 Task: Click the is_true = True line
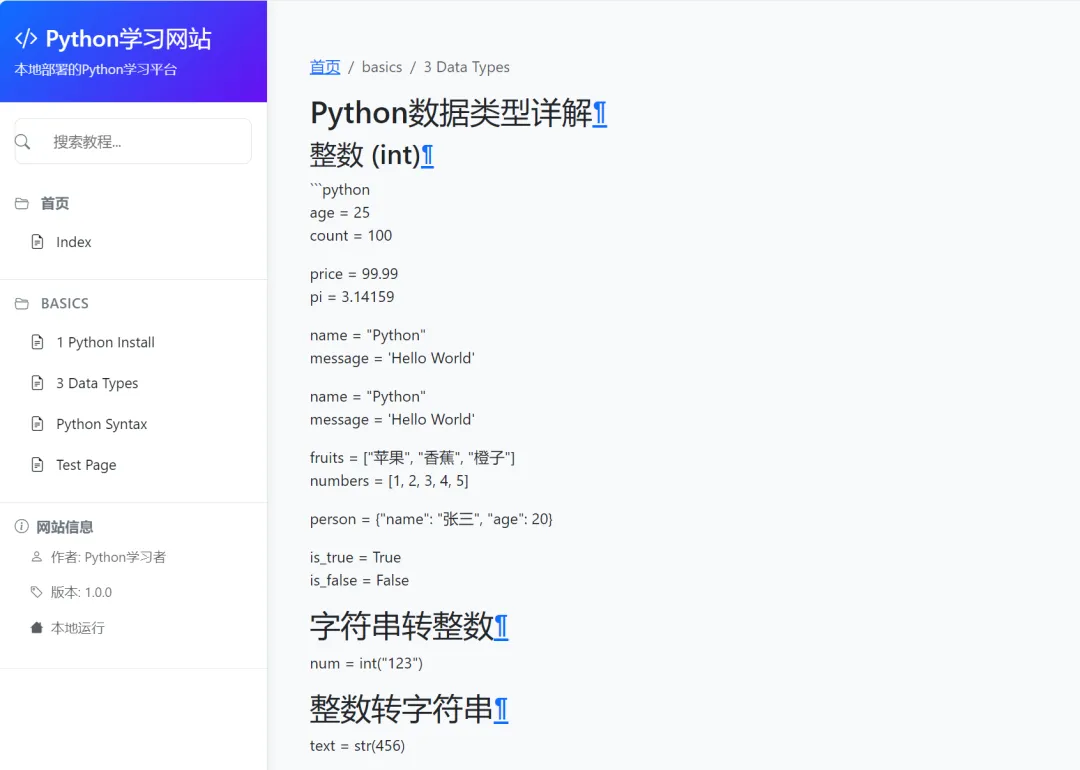(x=355, y=557)
